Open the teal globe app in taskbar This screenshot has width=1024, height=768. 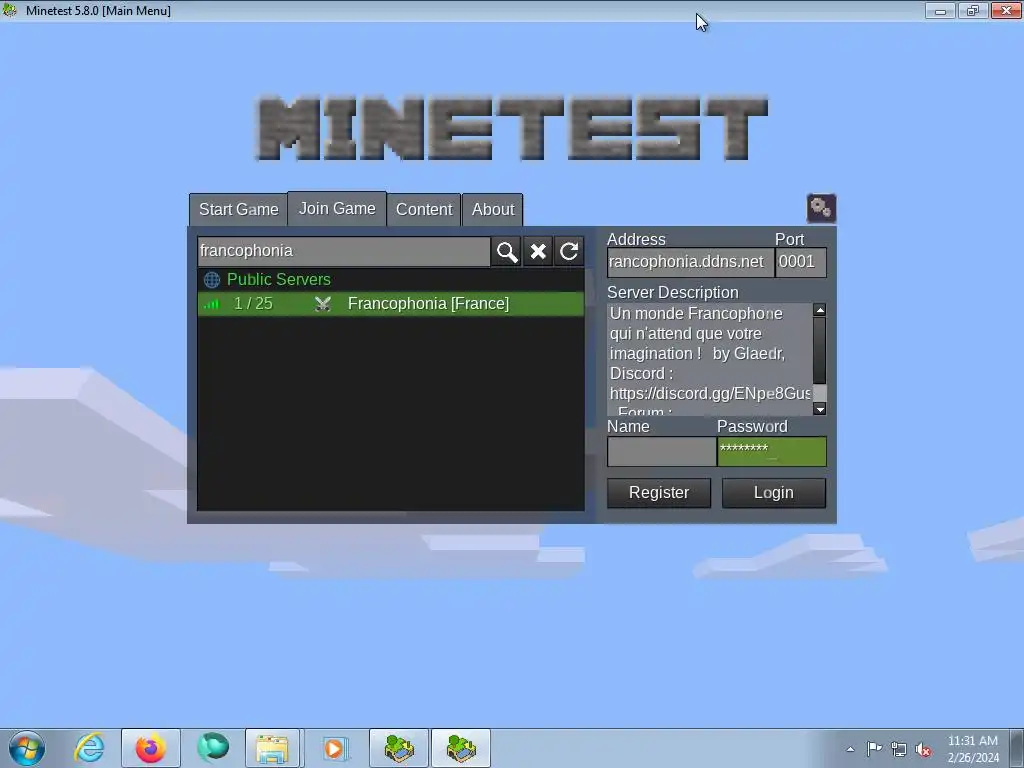[x=213, y=748]
